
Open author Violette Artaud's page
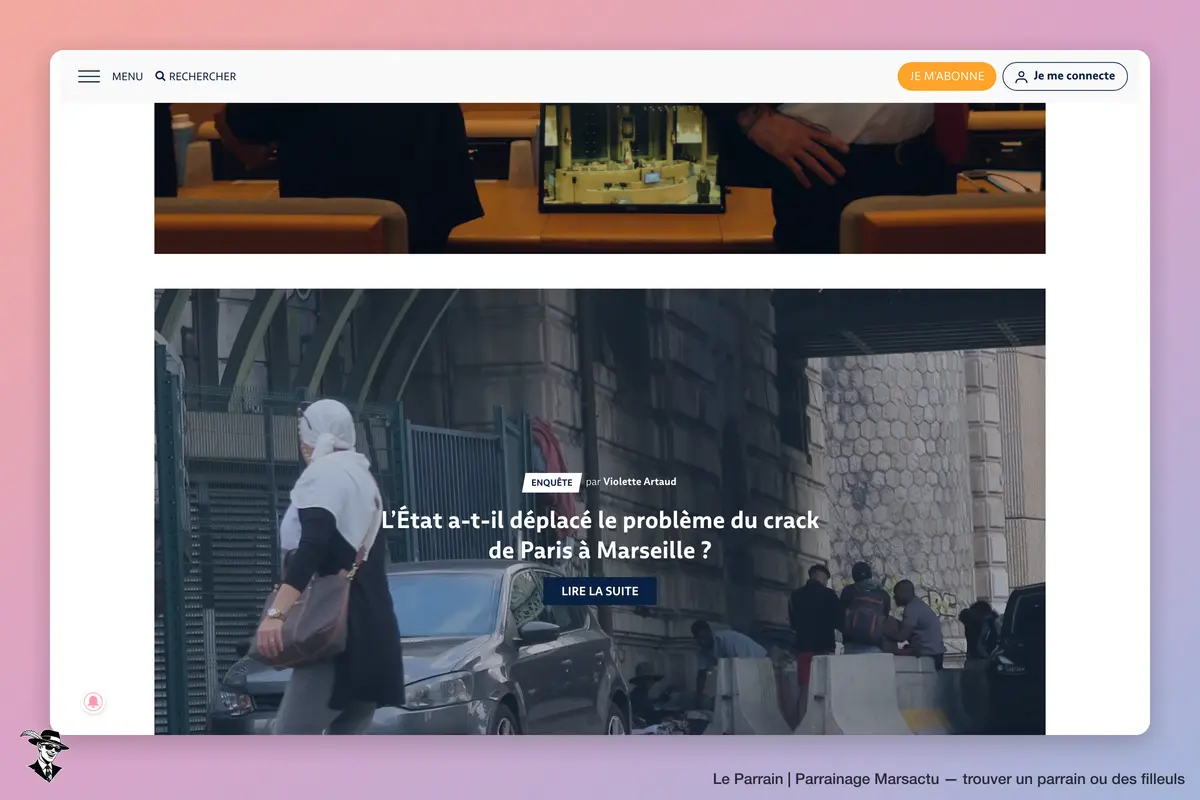[x=640, y=482]
